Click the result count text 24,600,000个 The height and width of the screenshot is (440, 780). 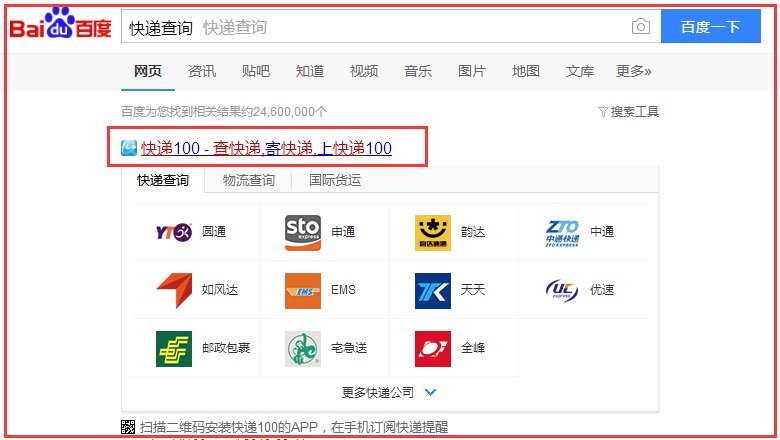[290, 112]
